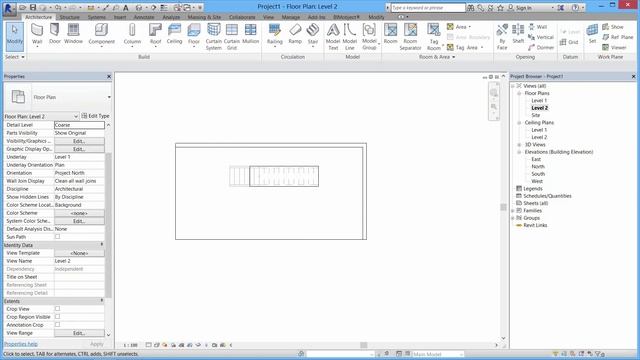The width and height of the screenshot is (640, 360).
Task: Click Edit for Graphic Display Options
Action: tap(79, 149)
